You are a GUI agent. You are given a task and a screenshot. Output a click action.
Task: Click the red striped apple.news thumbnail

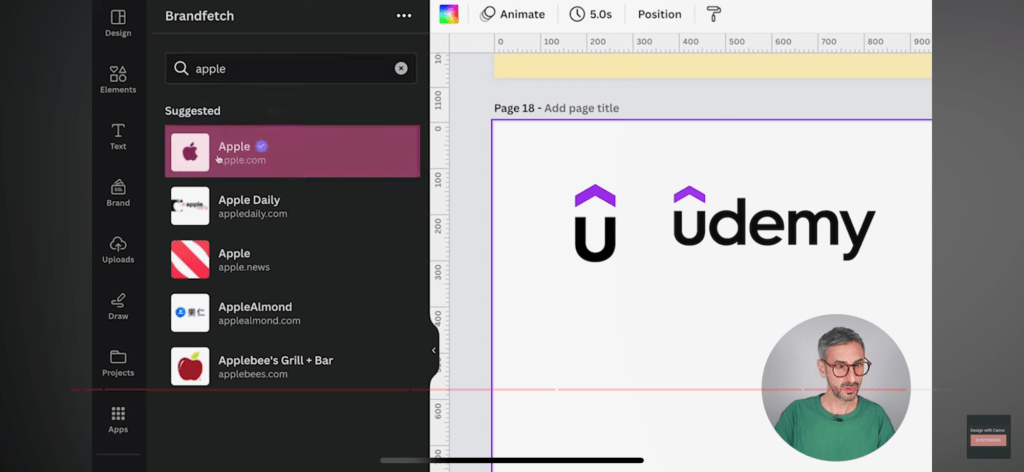[x=190, y=259]
